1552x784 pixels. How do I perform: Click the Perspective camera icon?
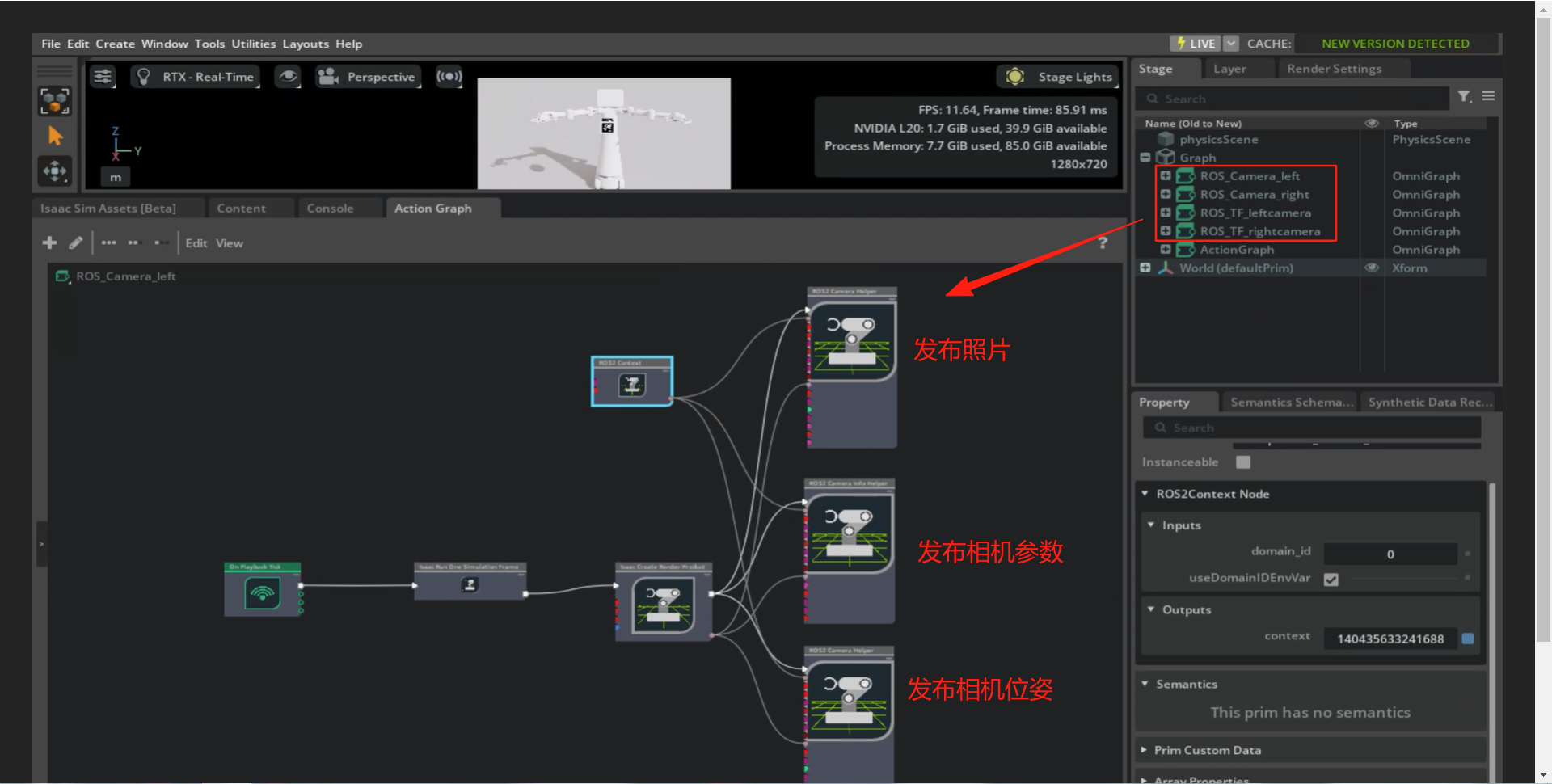[328, 77]
